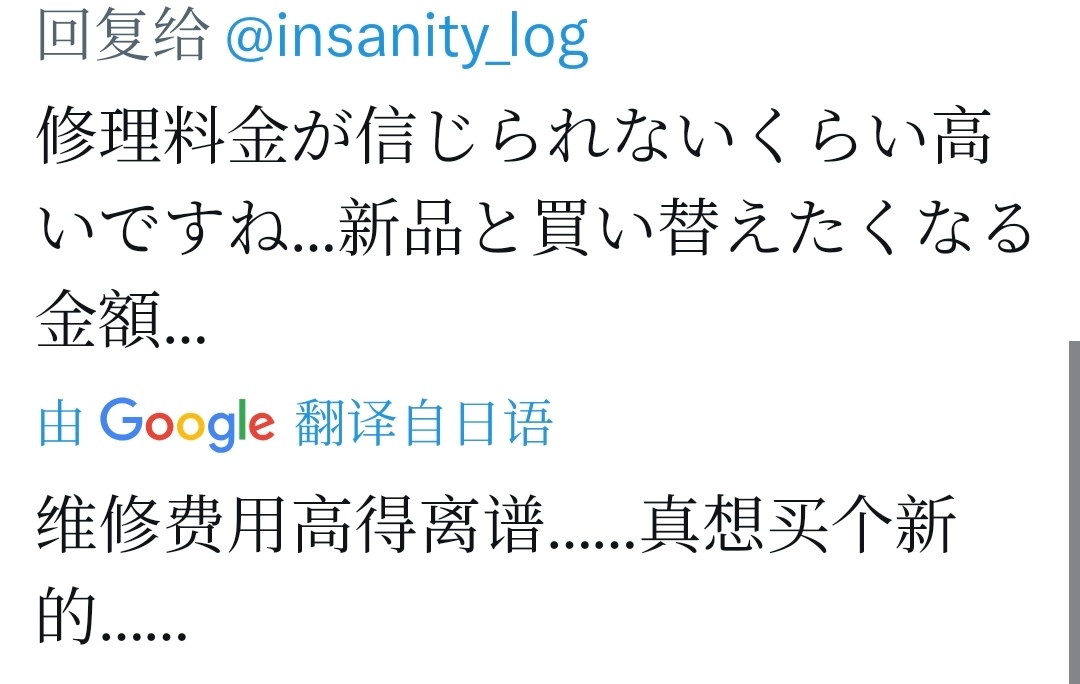
Task: Tap the "翻译自日语" translation link
Action: pyautogui.click(x=424, y=423)
